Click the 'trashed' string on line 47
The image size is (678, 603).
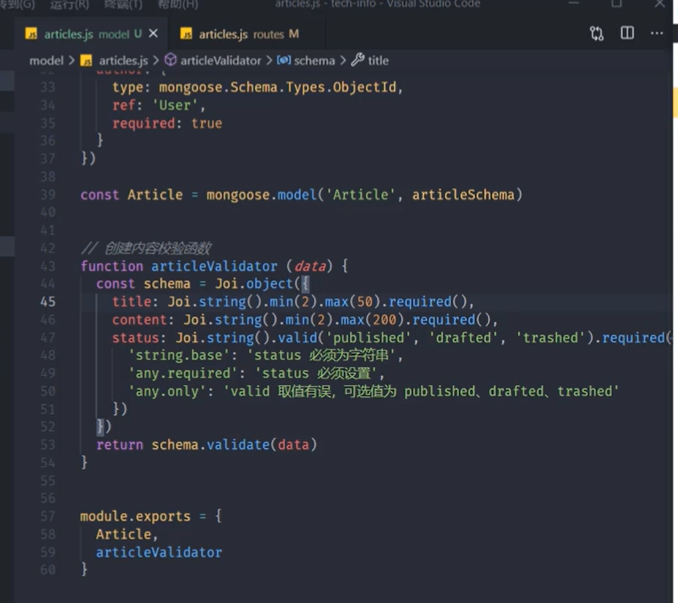coord(550,338)
